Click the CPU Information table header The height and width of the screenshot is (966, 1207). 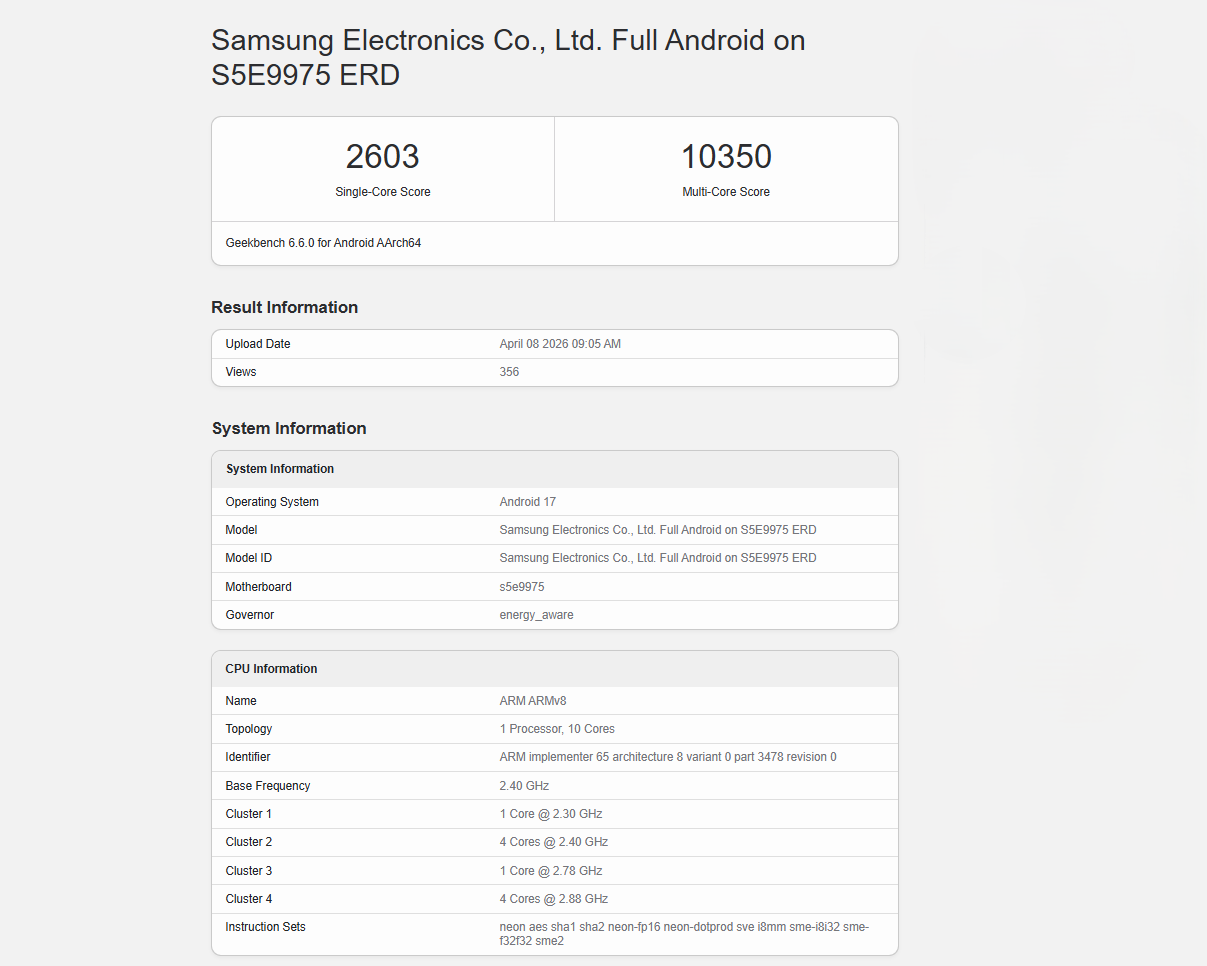[x=271, y=669]
